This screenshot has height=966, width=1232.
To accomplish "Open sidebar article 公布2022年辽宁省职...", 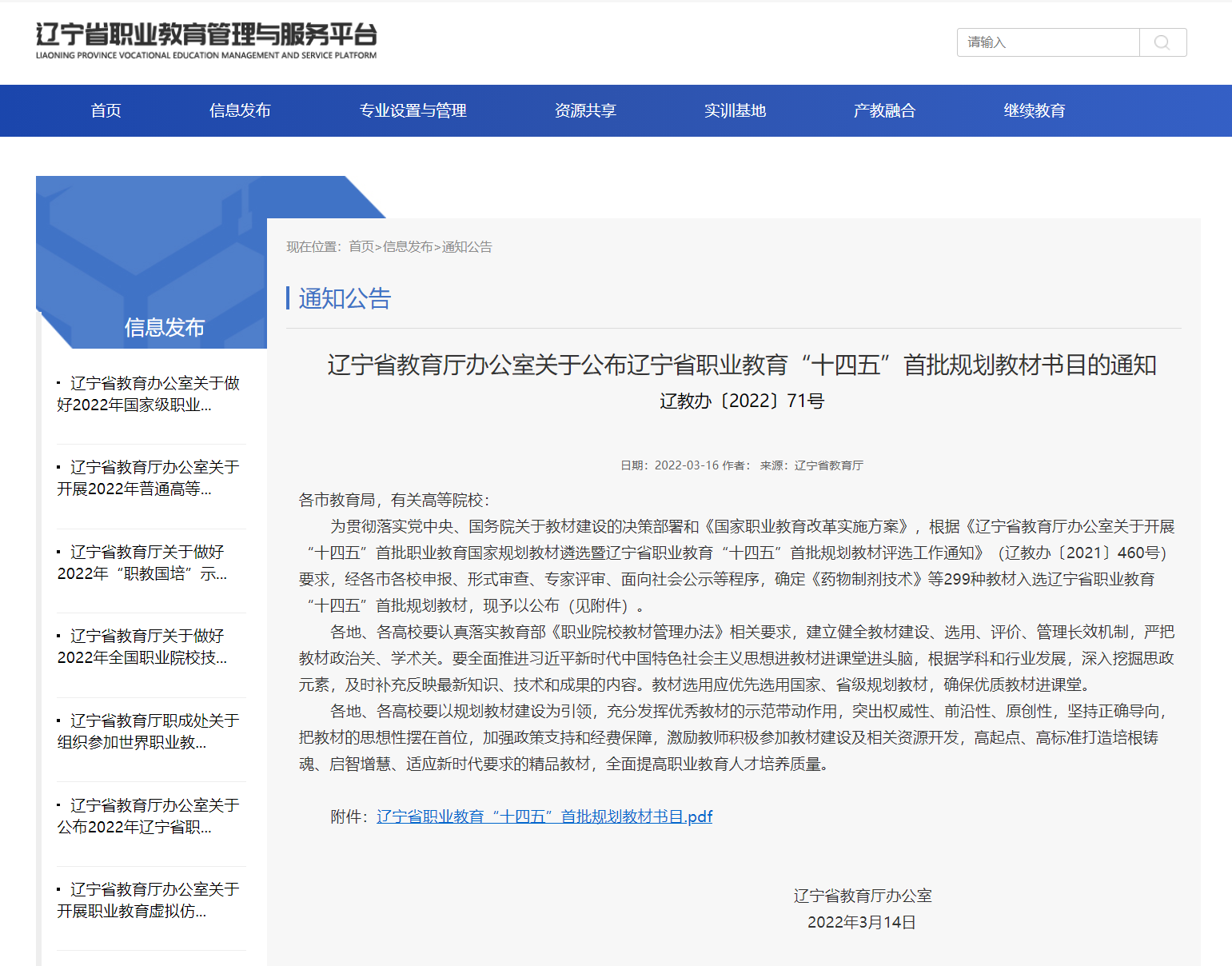I will tap(148, 816).
